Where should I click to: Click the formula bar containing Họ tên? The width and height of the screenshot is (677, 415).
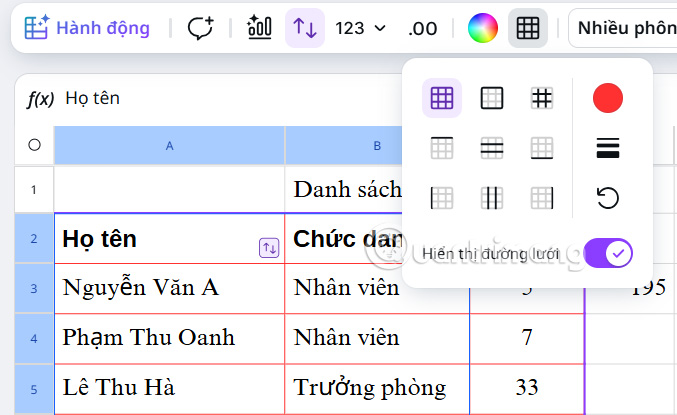click(231, 98)
